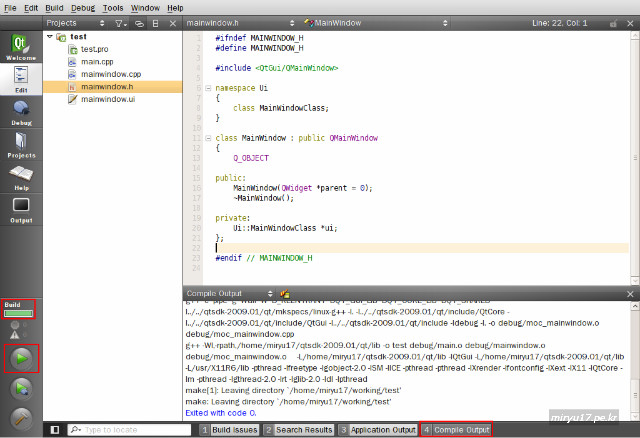Open the Edit menu
The height and width of the screenshot is (438, 640).
pos(31,8)
